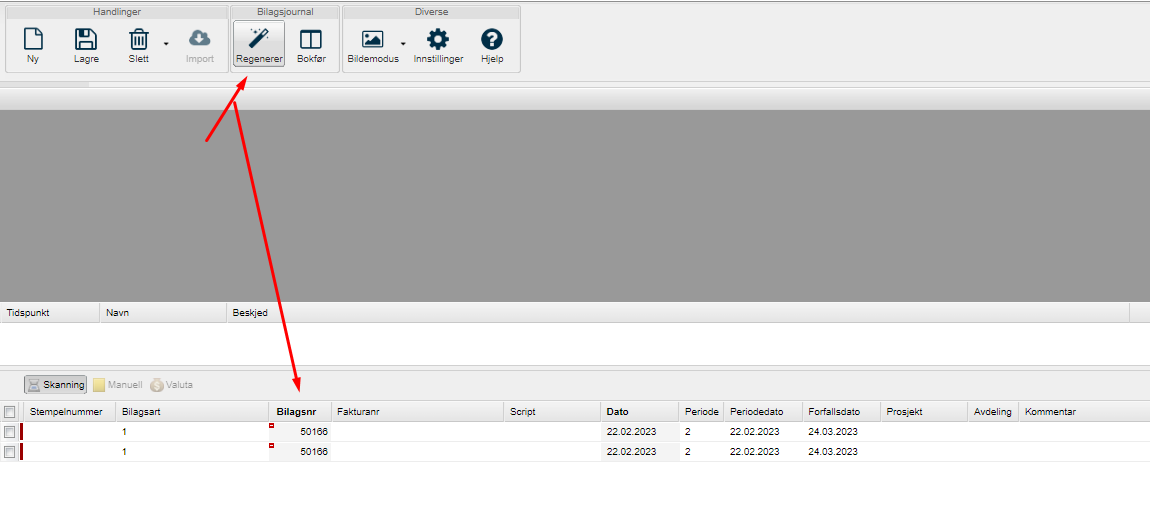1150x524 pixels.
Task: Open the Bildemodus image icon
Action: [x=372, y=40]
